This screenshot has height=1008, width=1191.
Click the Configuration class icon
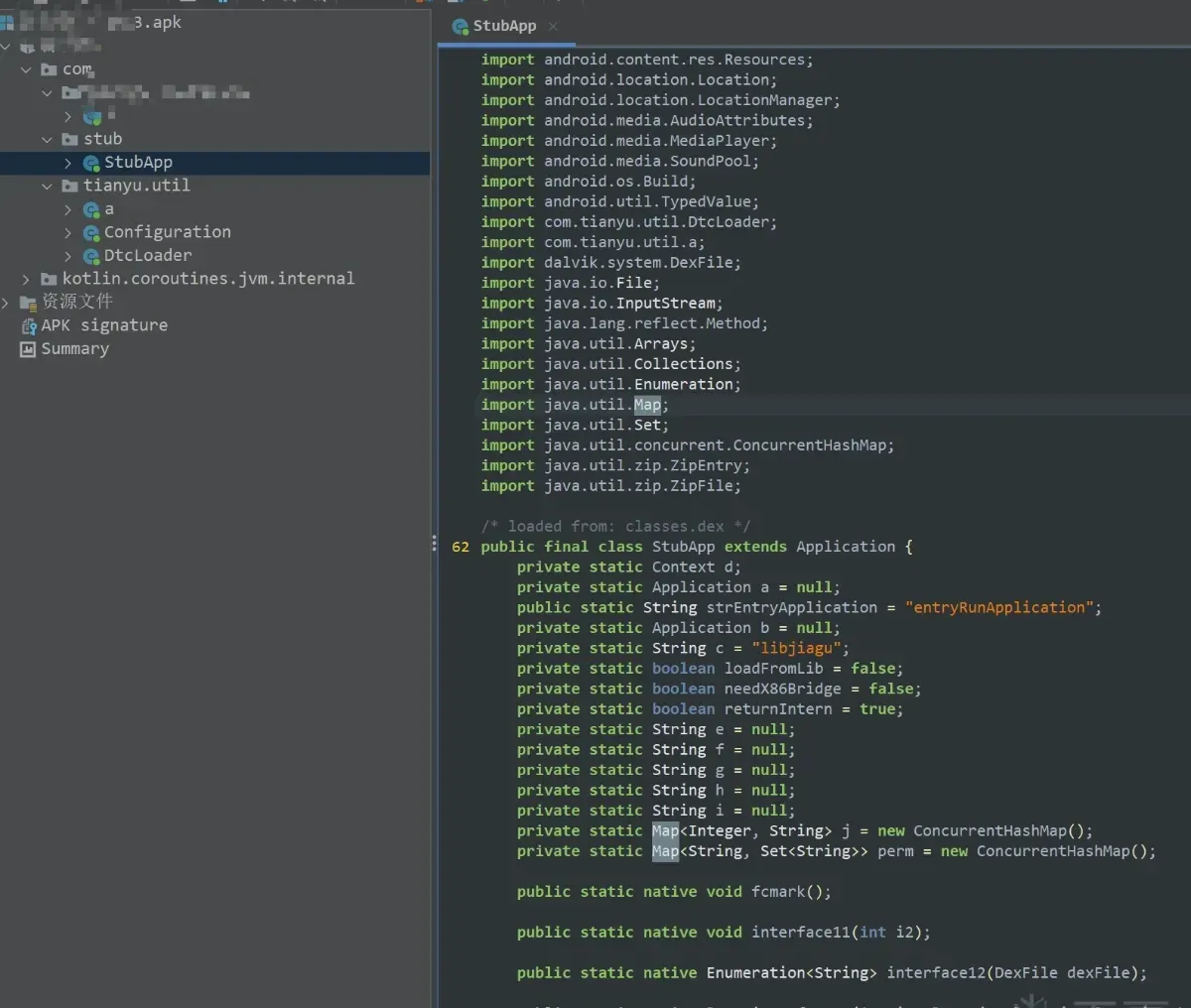coord(91,233)
